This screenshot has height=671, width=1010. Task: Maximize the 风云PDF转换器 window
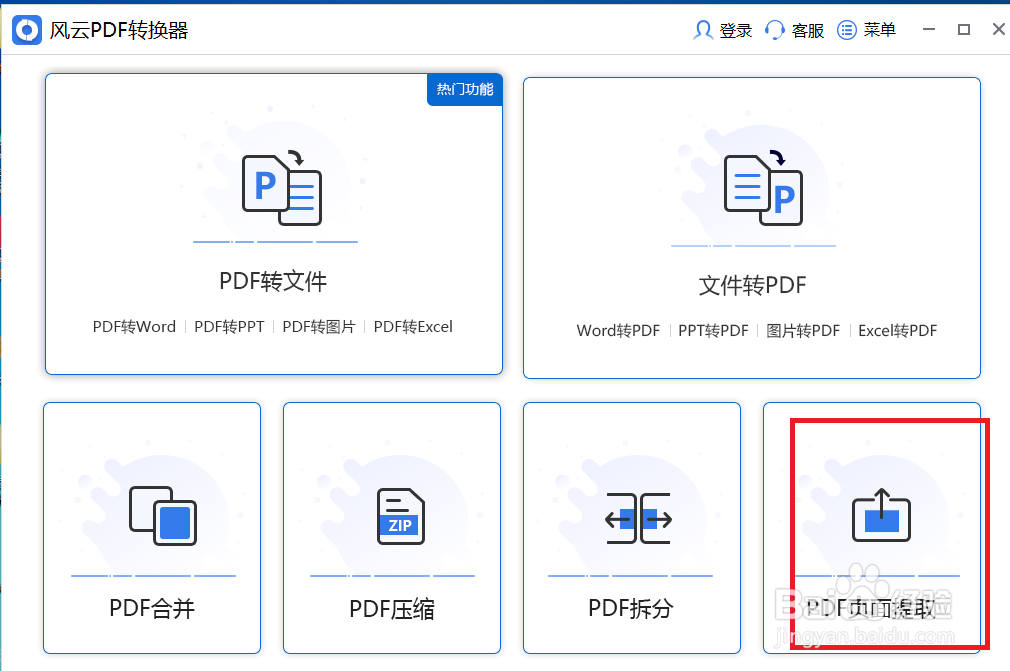[964, 30]
